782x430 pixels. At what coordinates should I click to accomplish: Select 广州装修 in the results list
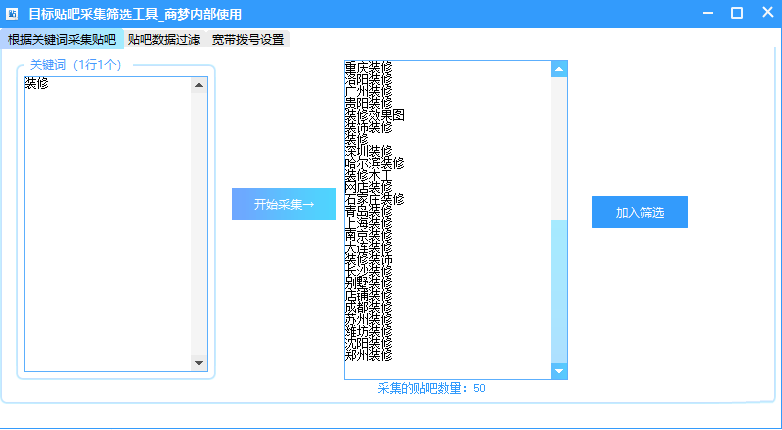369,91
